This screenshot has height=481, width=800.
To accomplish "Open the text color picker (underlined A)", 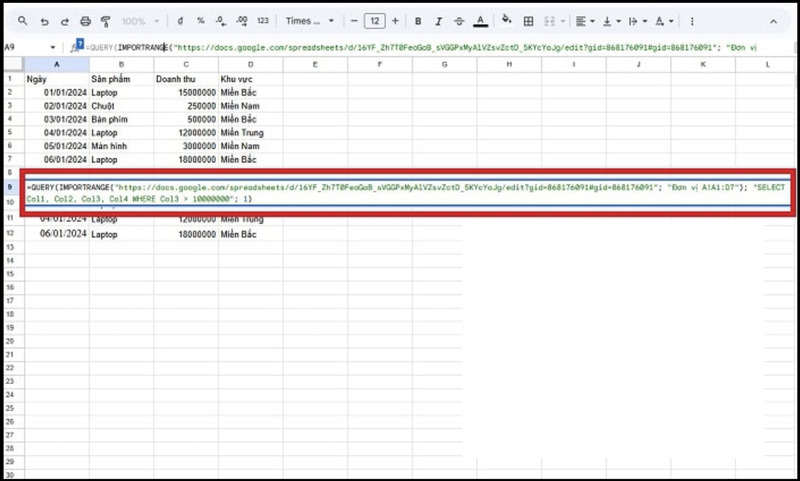I will pyautogui.click(x=480, y=21).
